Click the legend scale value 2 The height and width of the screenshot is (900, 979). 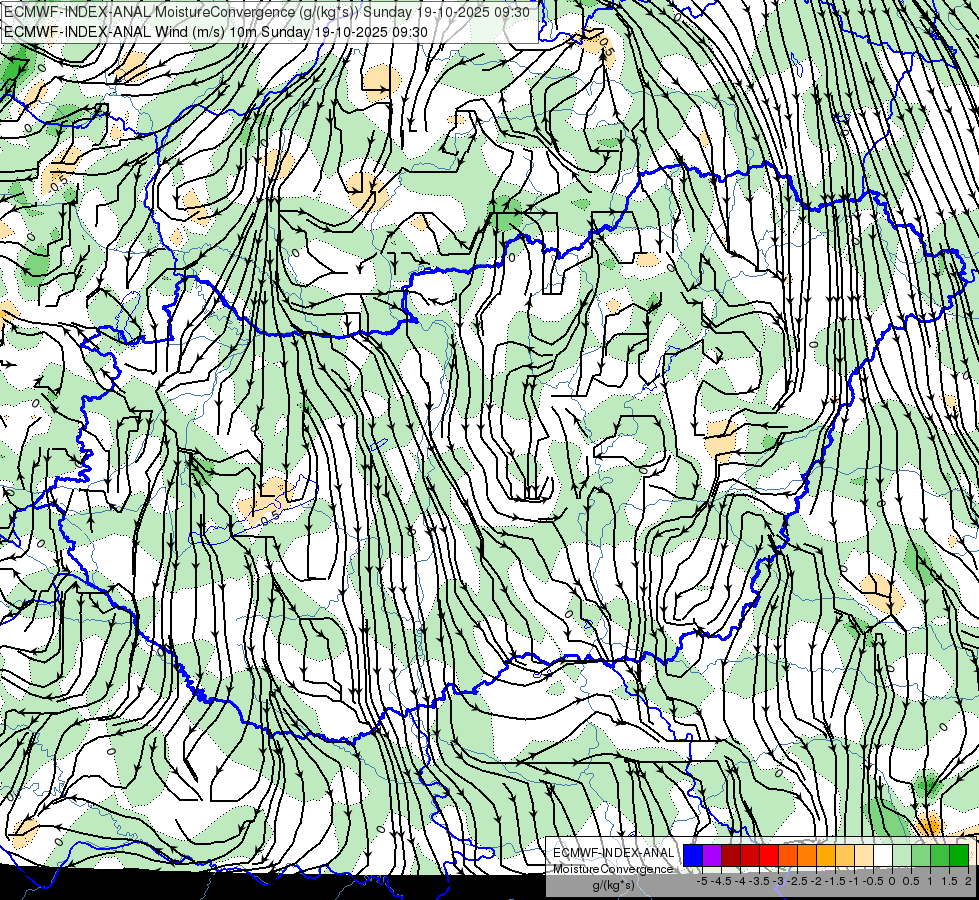tap(968, 881)
